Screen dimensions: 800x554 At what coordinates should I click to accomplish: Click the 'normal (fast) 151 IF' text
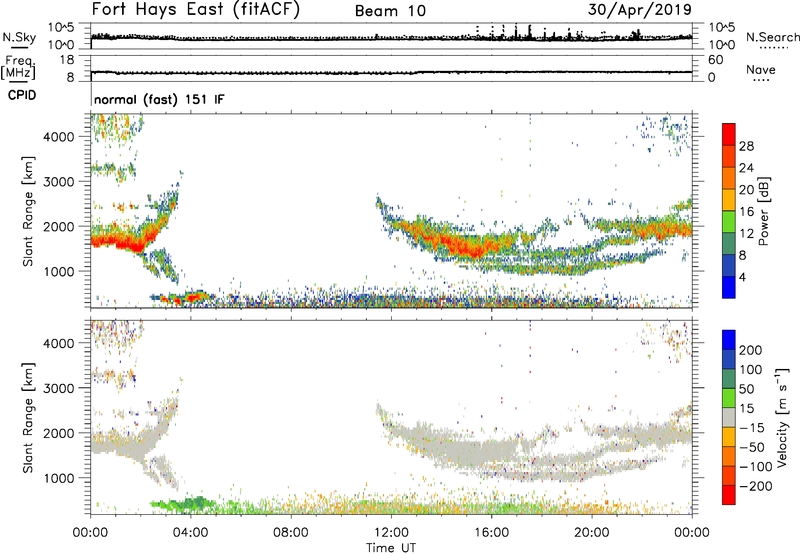click(x=159, y=99)
